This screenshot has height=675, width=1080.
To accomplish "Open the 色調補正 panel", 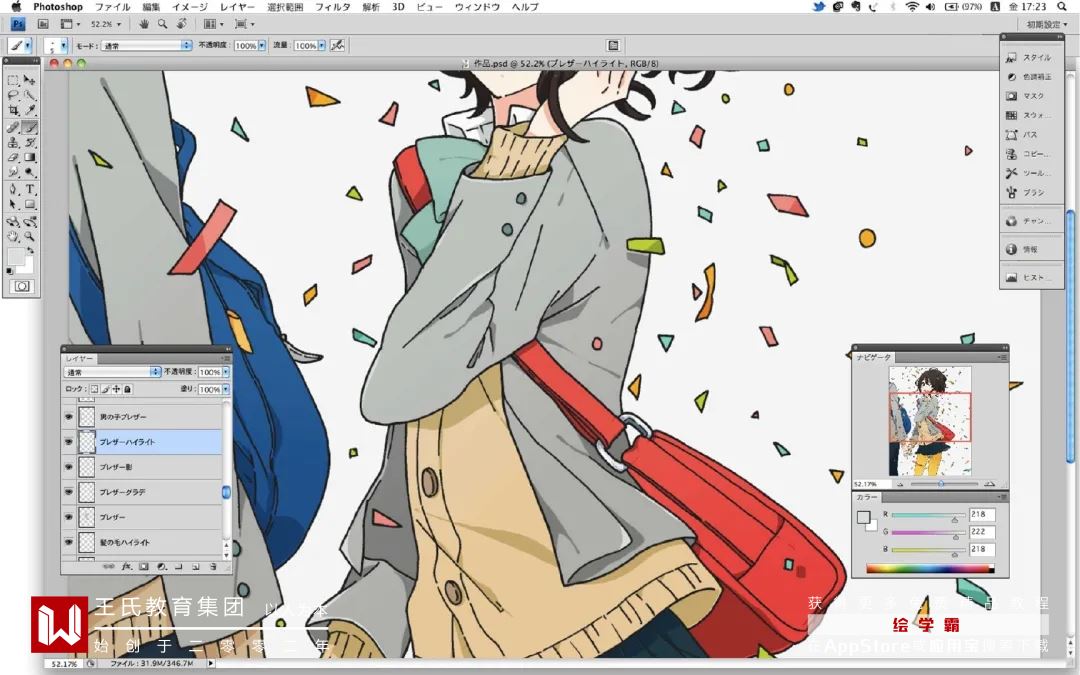I will click(x=1030, y=77).
